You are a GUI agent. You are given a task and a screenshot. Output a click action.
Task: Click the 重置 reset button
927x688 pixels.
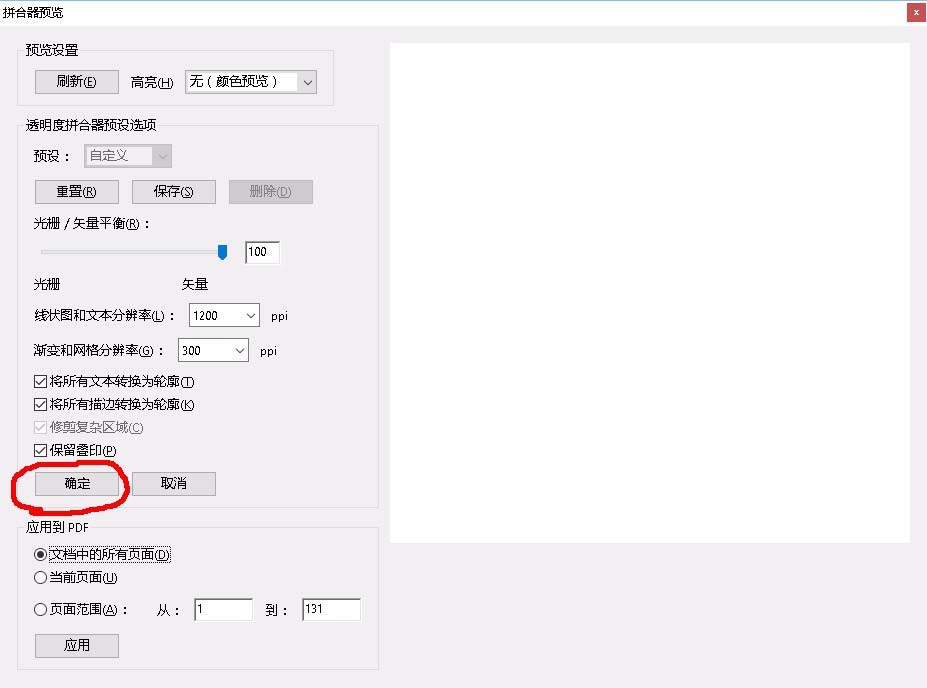[x=76, y=192]
